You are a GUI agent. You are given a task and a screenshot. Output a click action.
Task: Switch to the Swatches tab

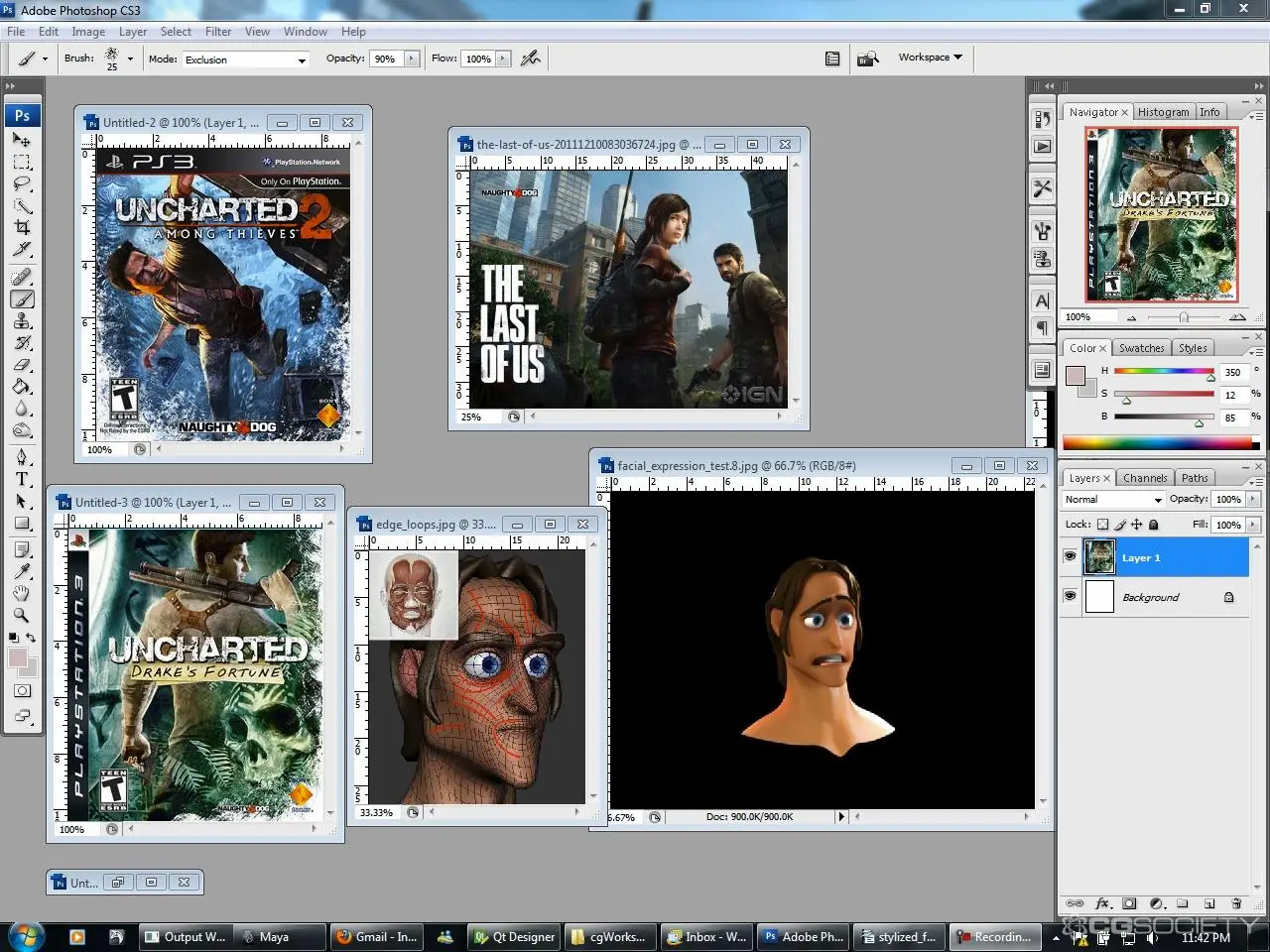pyautogui.click(x=1141, y=348)
